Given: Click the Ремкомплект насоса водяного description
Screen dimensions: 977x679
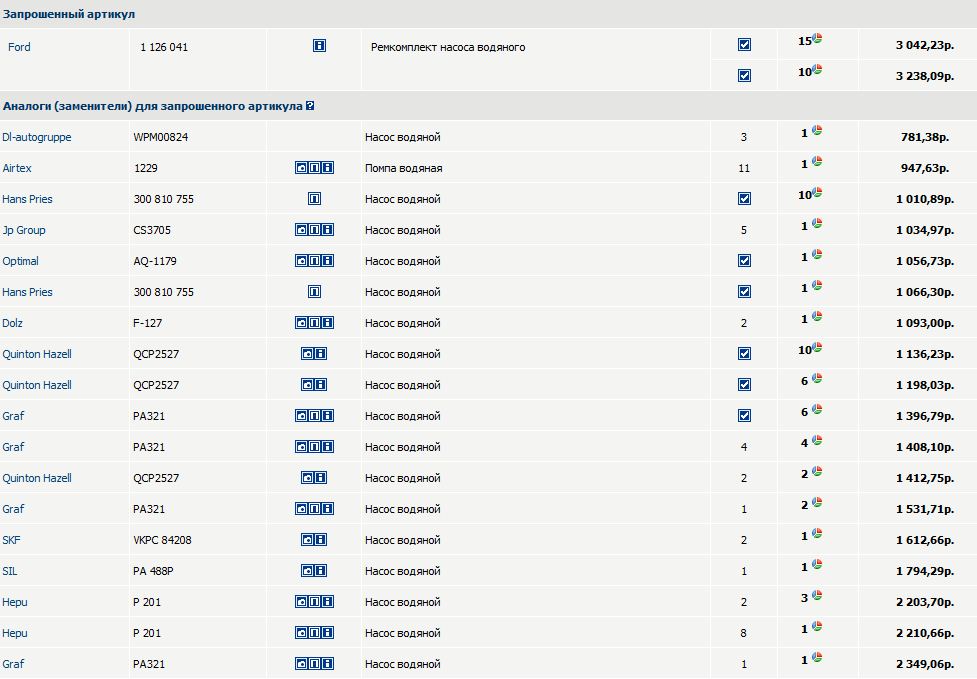Looking at the screenshot, I should point(448,47).
